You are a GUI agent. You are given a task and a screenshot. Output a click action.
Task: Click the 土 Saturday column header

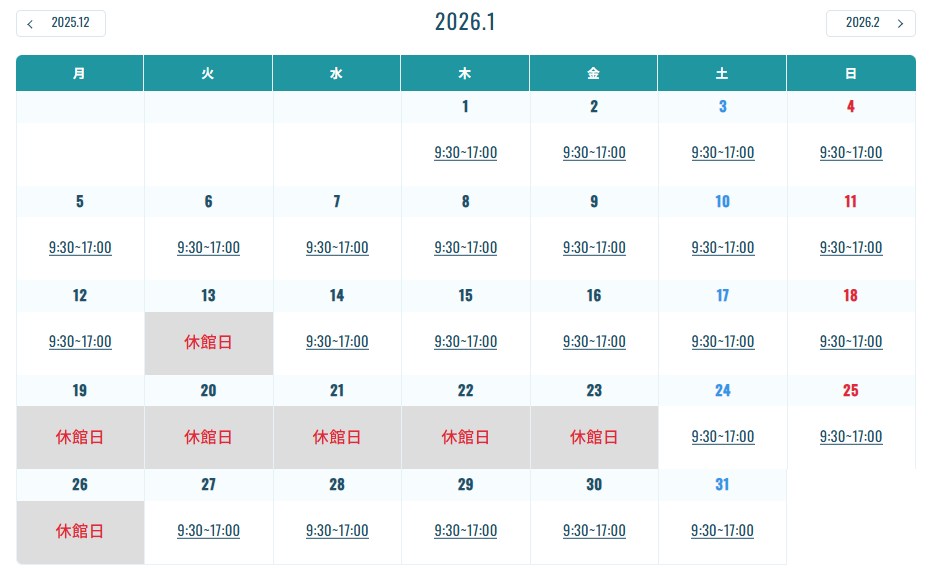(x=722, y=73)
